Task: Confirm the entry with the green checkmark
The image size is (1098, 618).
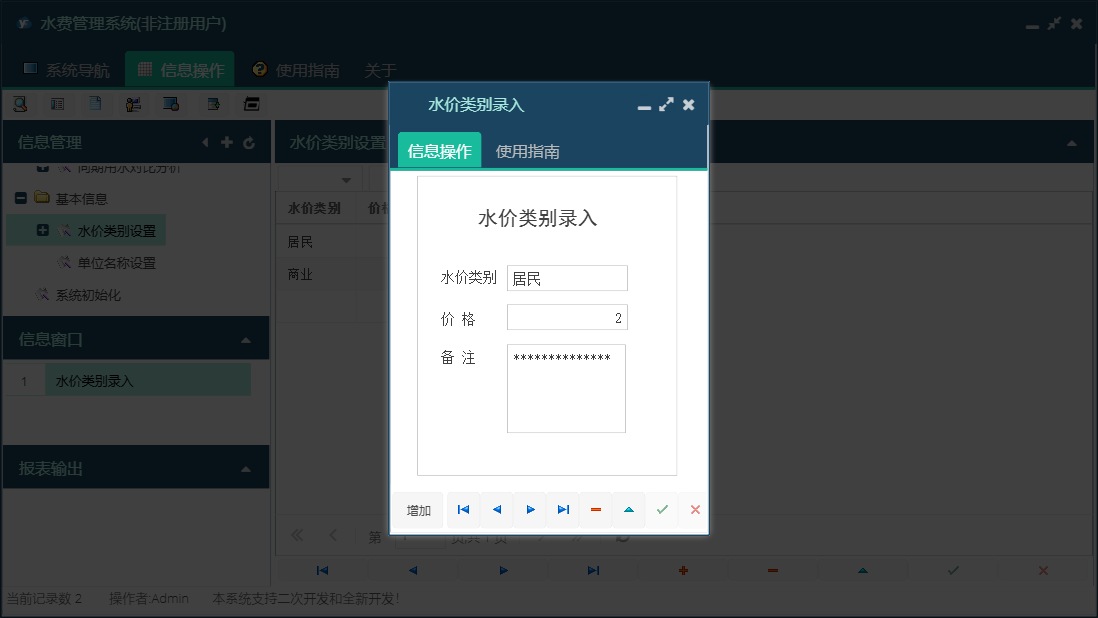Action: [x=662, y=510]
